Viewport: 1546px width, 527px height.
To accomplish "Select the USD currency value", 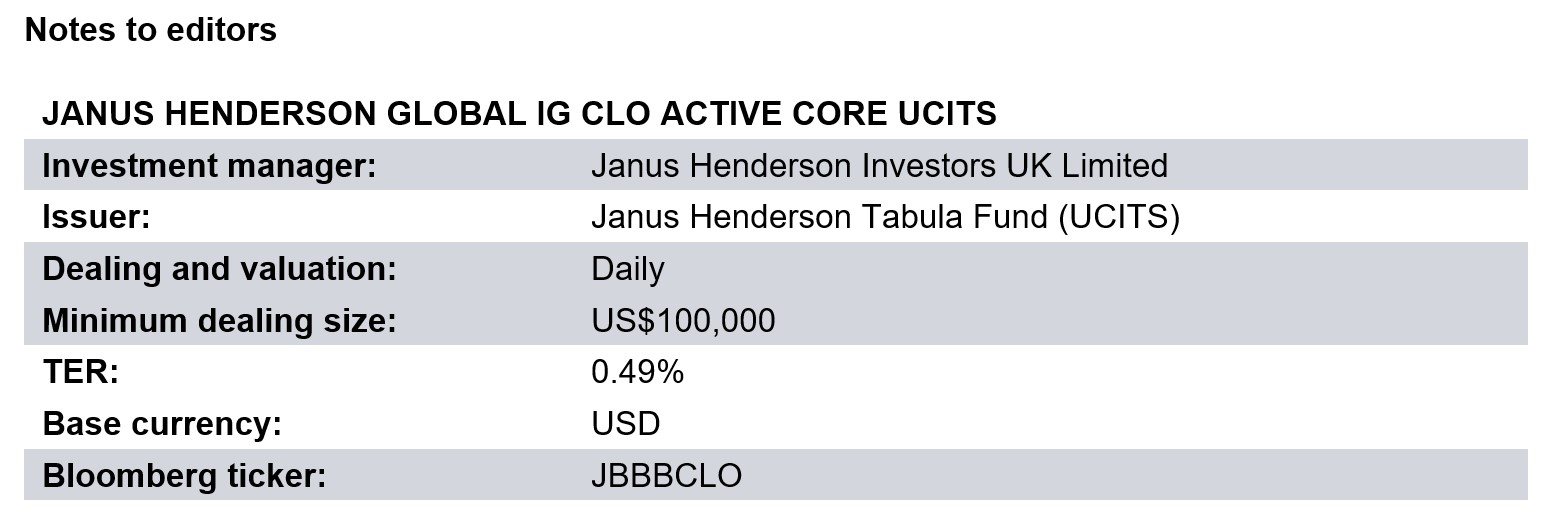I will tap(625, 424).
